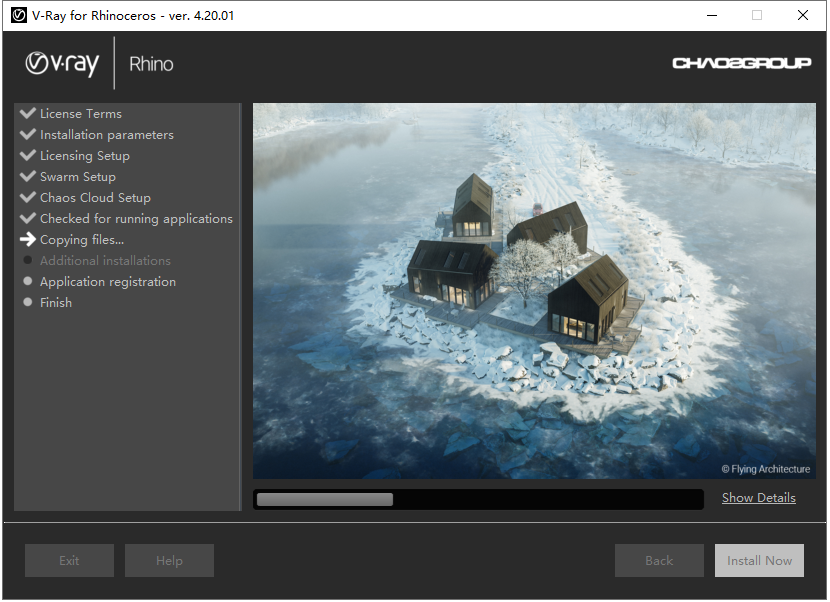Click the V-Ray logo in header
This screenshot has height=602, width=830.
coord(62,64)
